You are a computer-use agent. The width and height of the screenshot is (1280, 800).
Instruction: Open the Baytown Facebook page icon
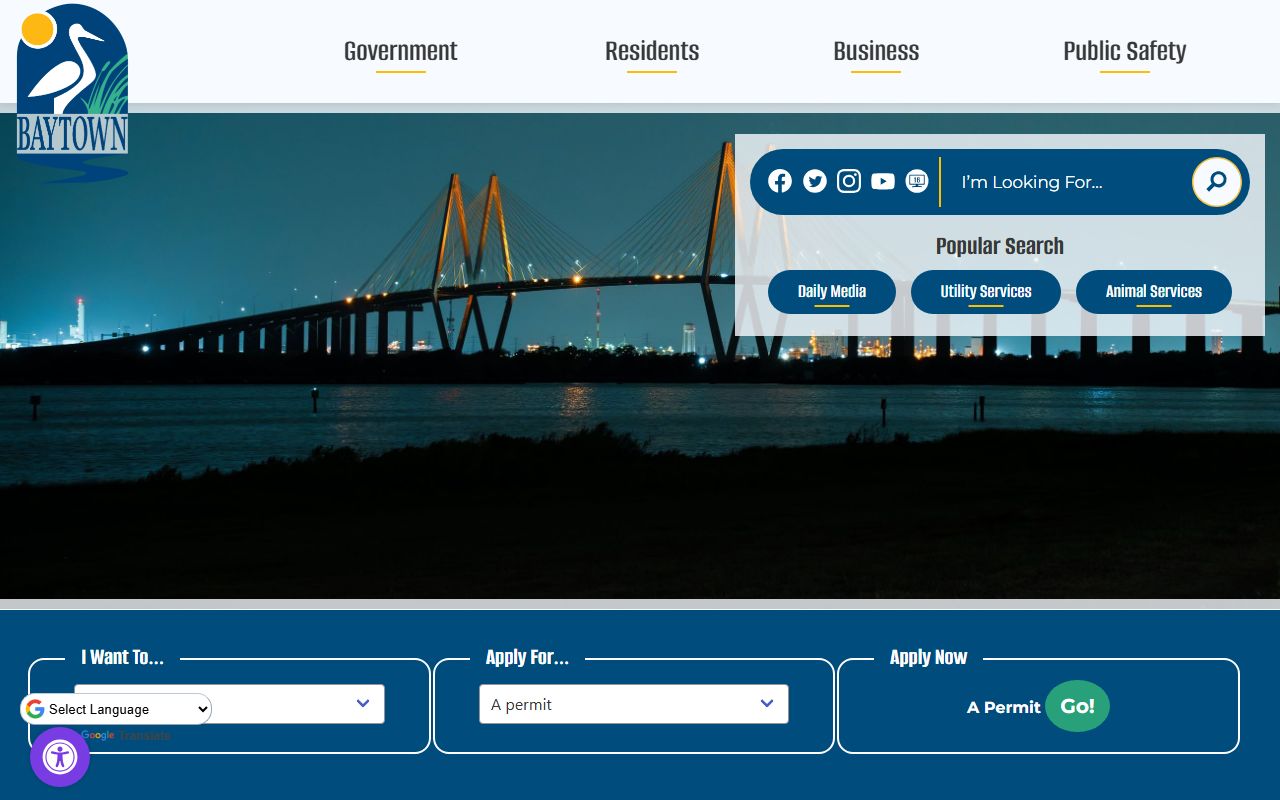[x=780, y=181]
